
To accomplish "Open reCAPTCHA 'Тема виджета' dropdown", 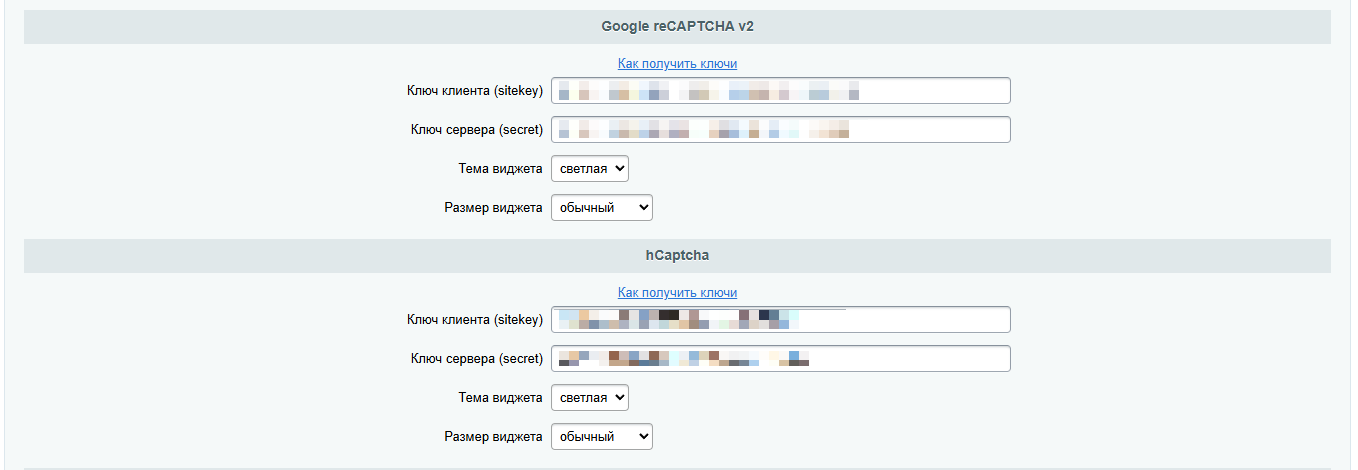I will [x=590, y=169].
